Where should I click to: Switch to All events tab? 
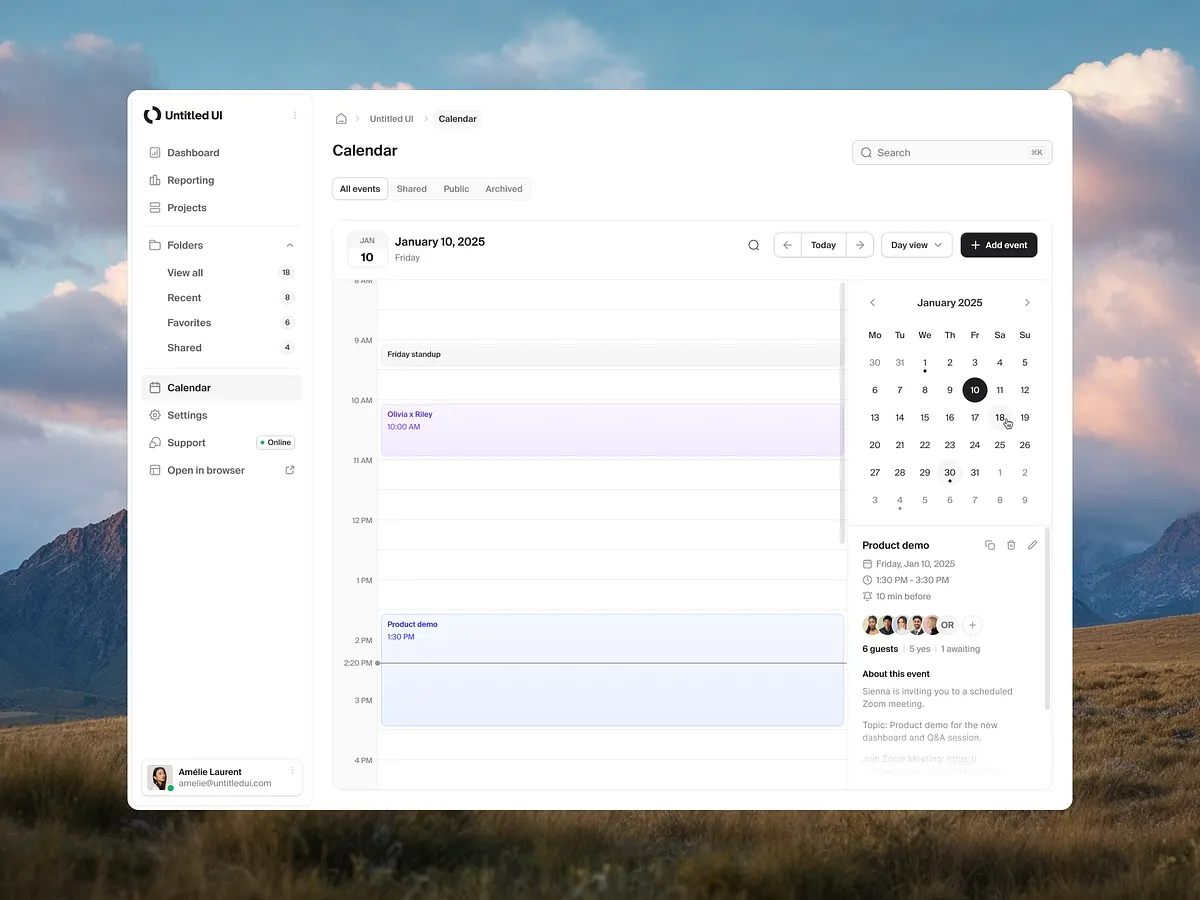point(360,189)
